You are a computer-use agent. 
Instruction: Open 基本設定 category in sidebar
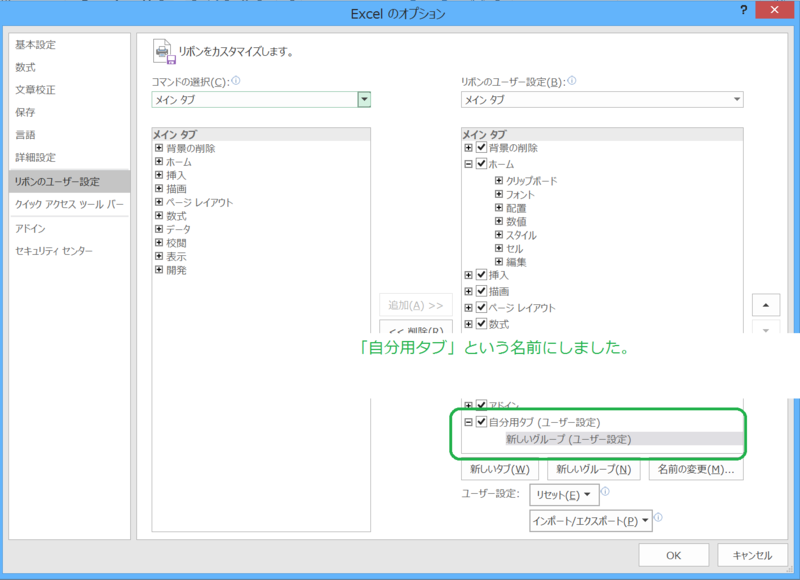pos(69,45)
